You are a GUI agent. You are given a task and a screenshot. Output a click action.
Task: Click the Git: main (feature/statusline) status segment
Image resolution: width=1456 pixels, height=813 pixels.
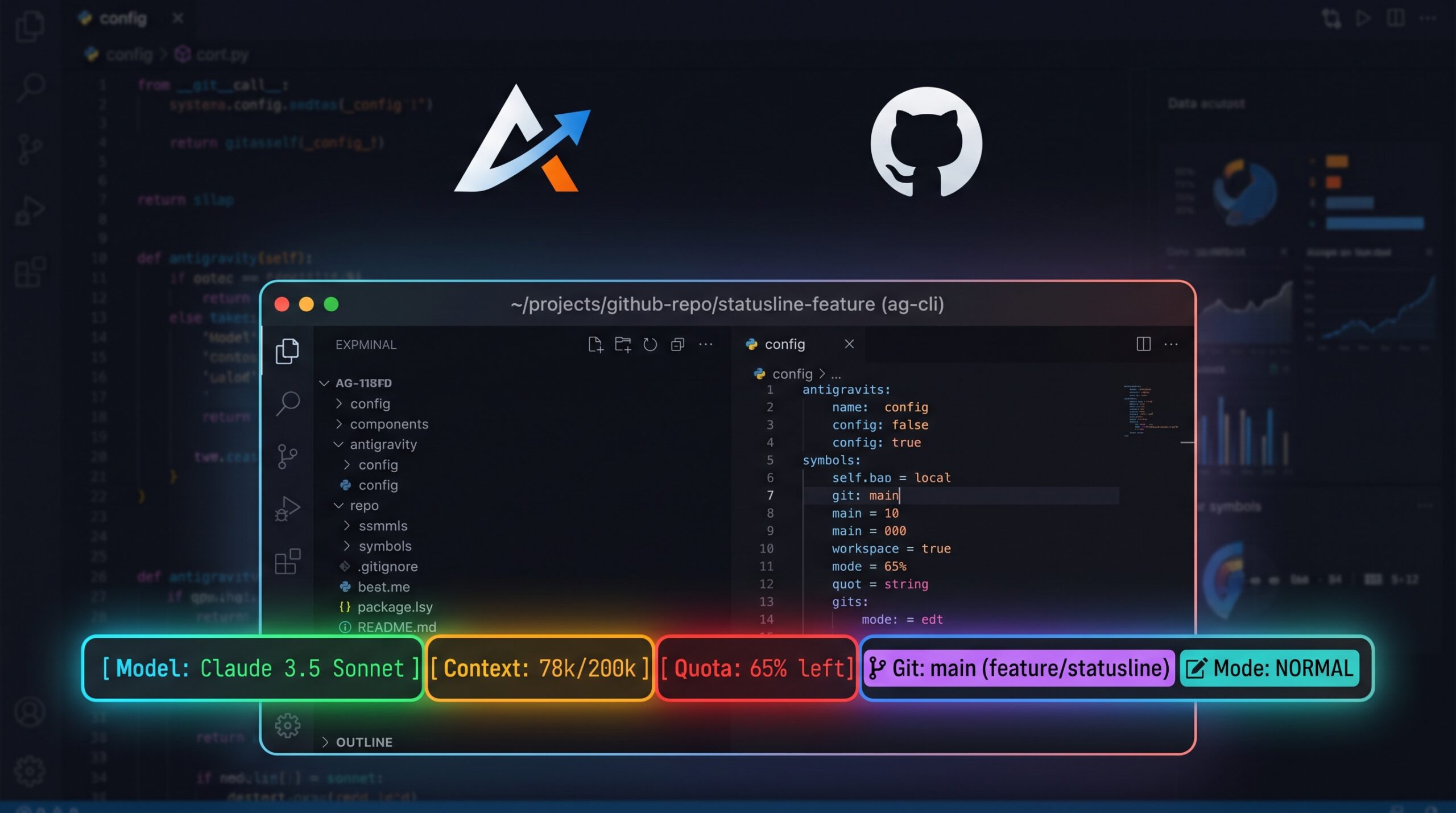tap(1019, 668)
